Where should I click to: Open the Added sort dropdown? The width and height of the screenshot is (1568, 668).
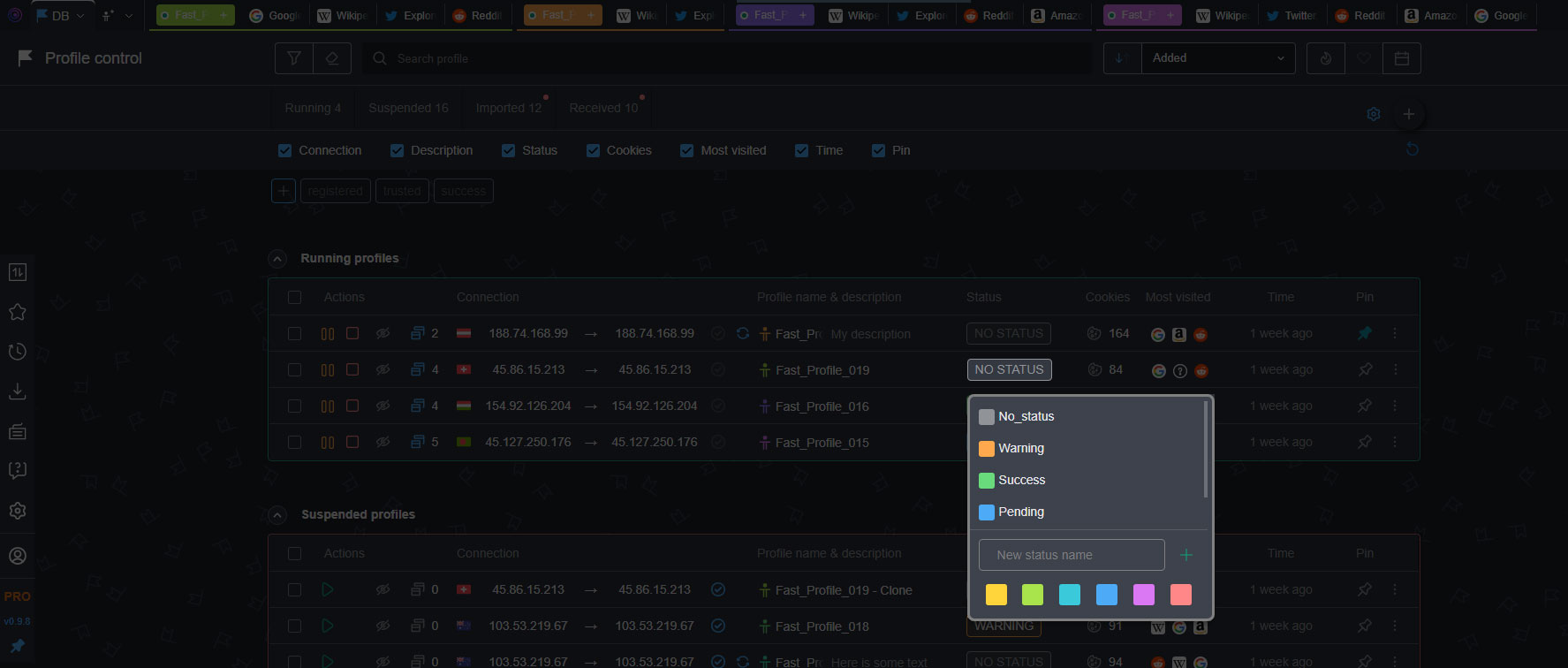pyautogui.click(x=1218, y=58)
